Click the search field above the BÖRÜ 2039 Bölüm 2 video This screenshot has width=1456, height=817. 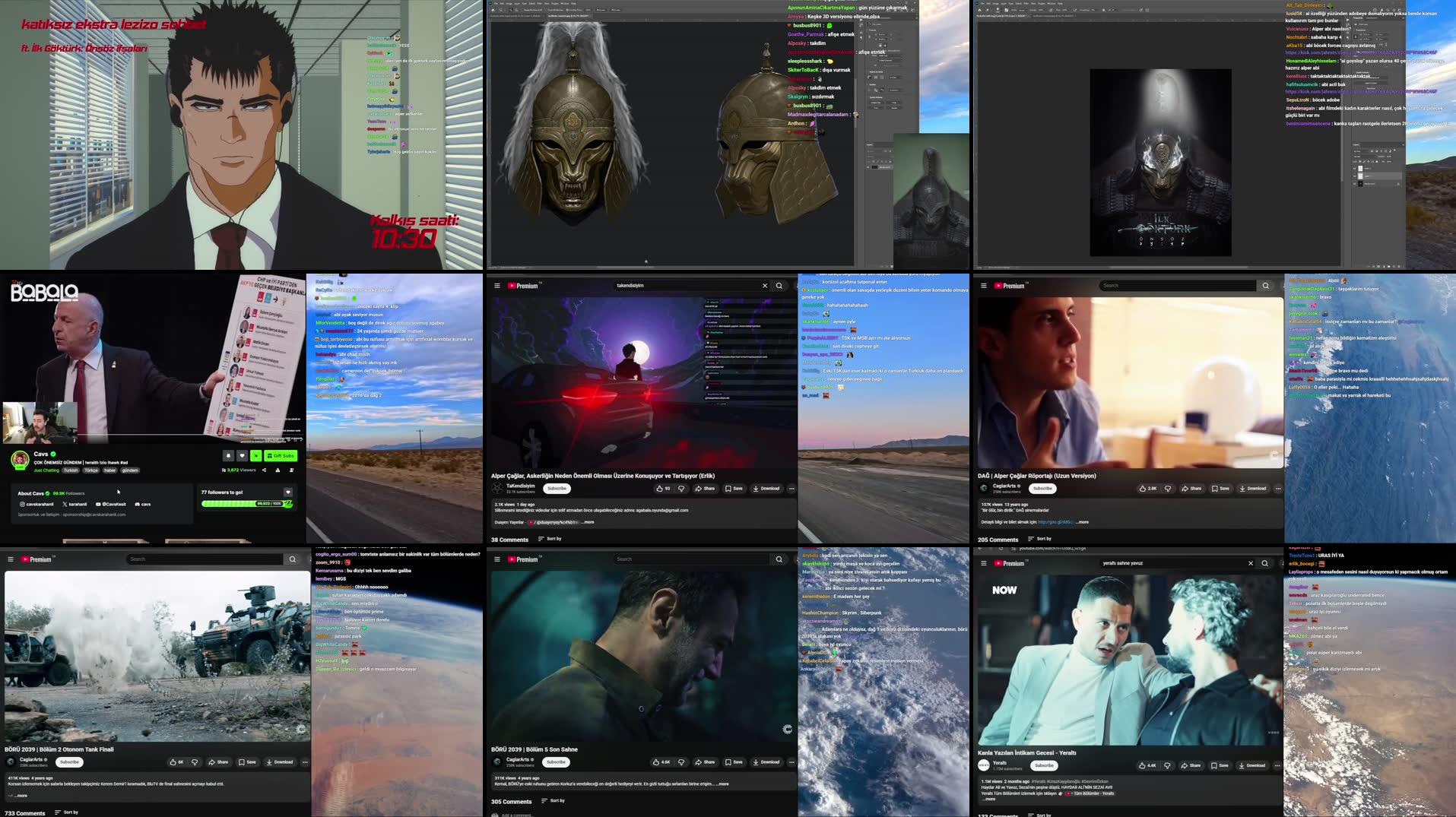pos(204,559)
